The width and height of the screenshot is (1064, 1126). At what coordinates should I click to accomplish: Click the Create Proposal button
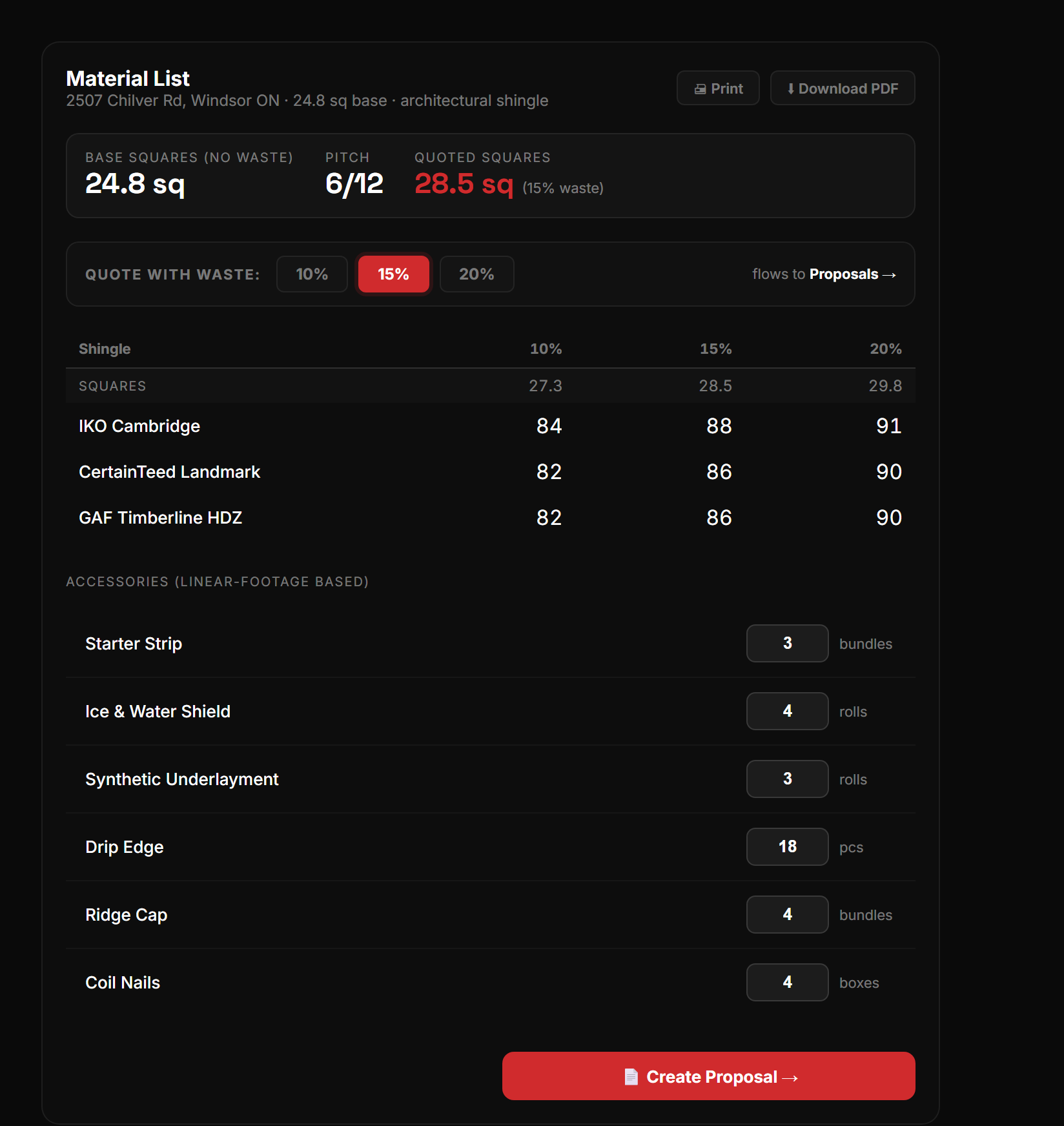[709, 1076]
